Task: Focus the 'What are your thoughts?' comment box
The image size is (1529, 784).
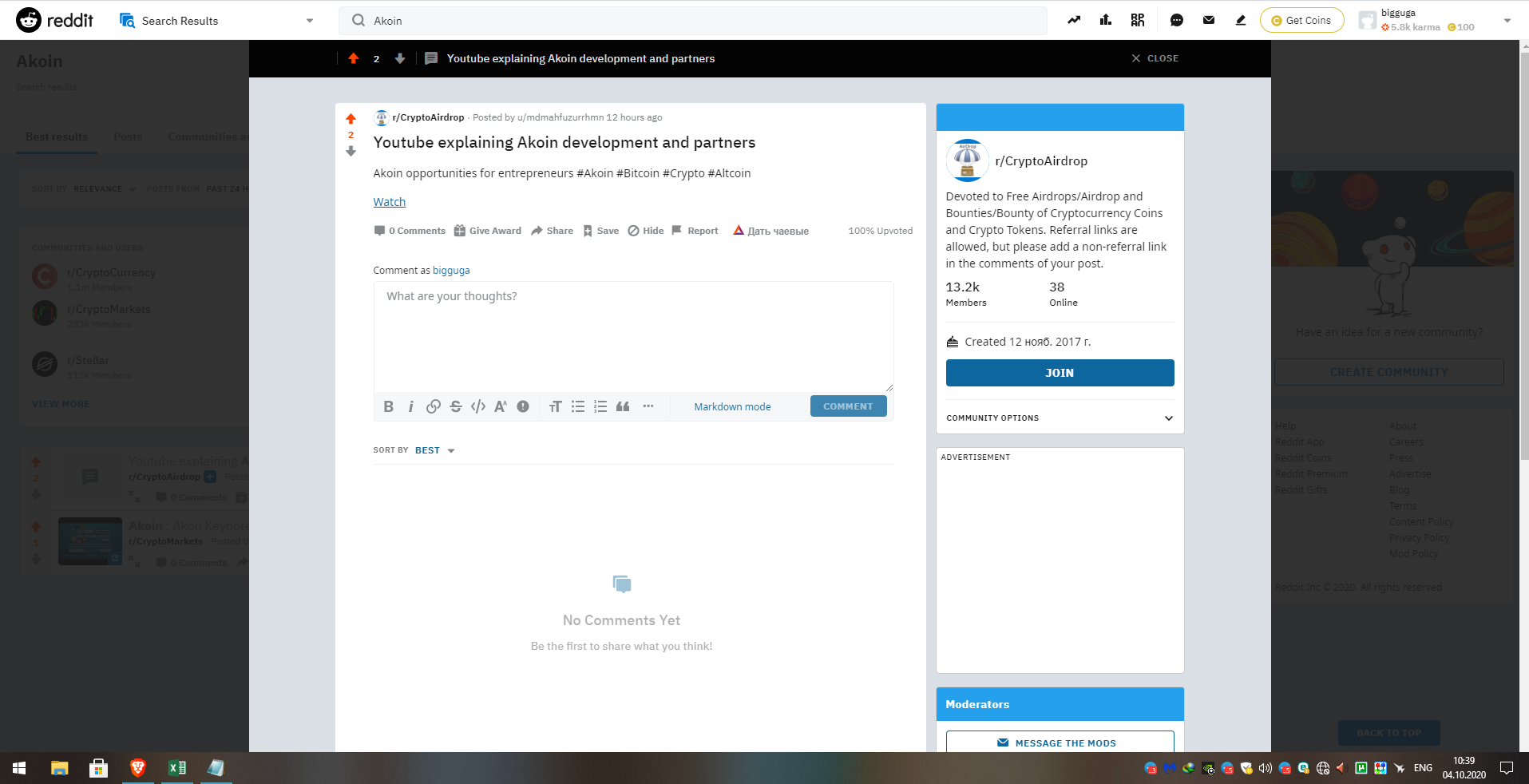Action: [633, 336]
